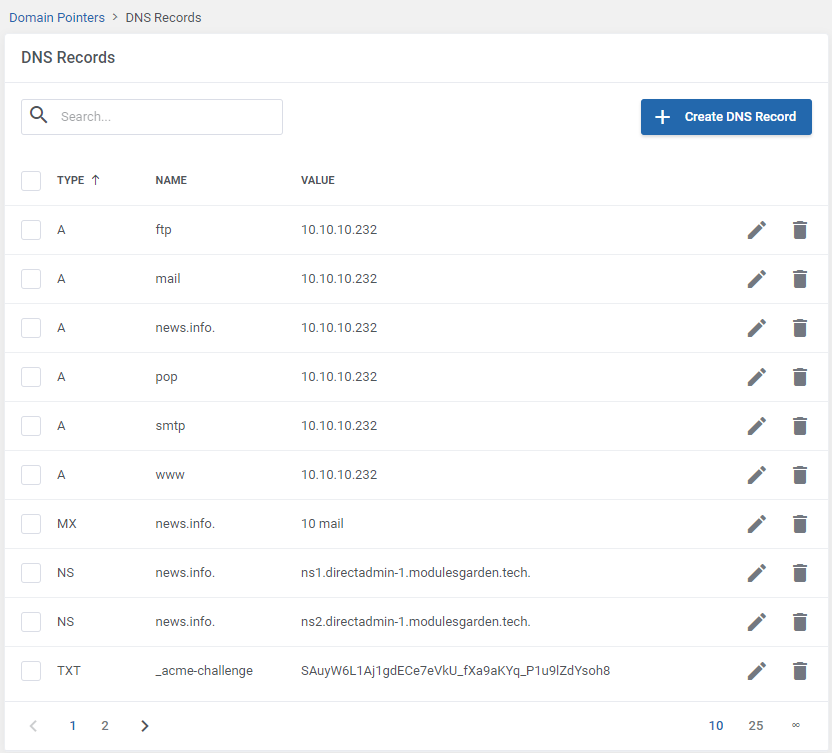Image resolution: width=832 pixels, height=753 pixels.
Task: Delete the ftp A record
Action: click(800, 230)
